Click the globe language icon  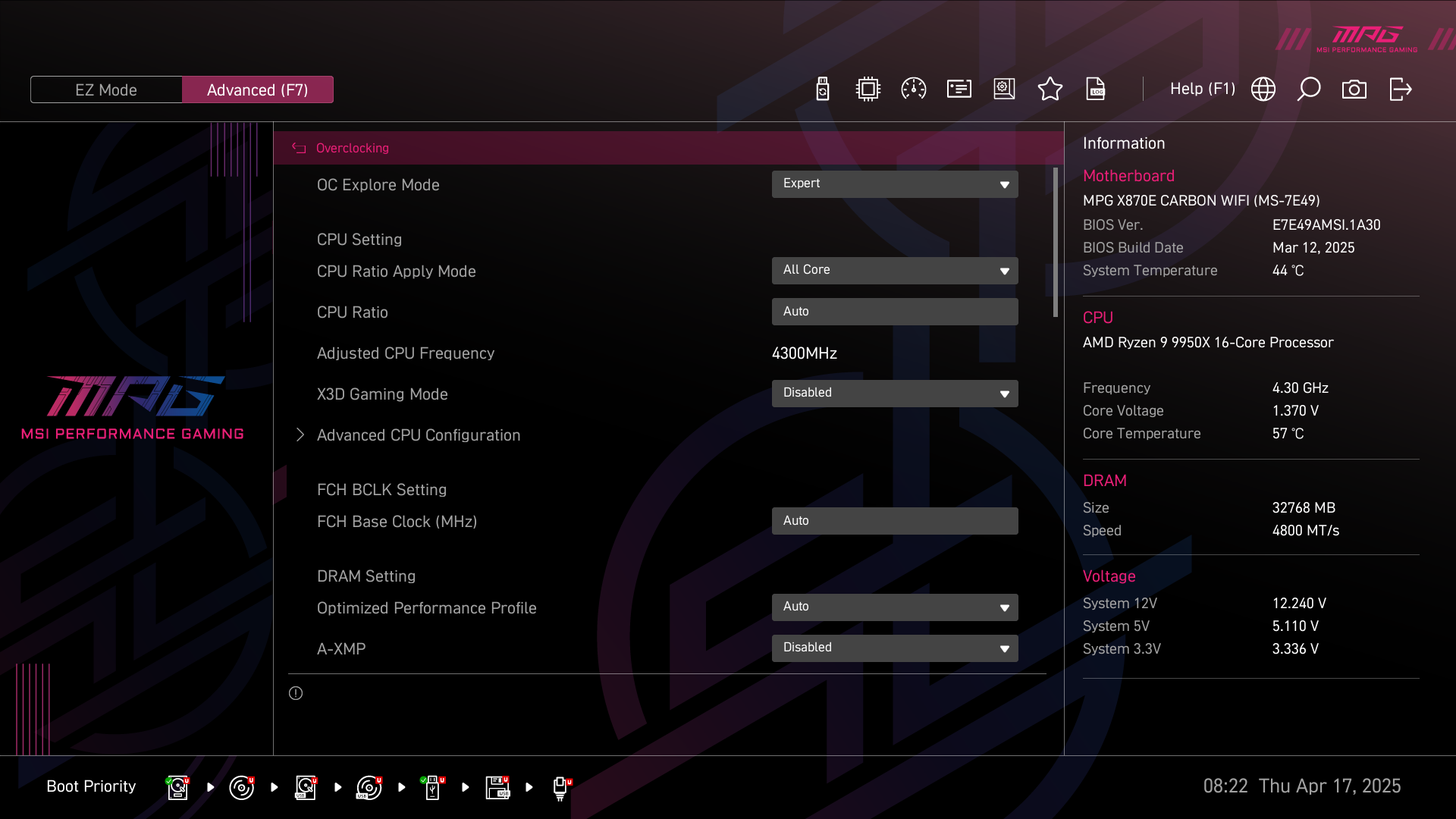pos(1263,89)
